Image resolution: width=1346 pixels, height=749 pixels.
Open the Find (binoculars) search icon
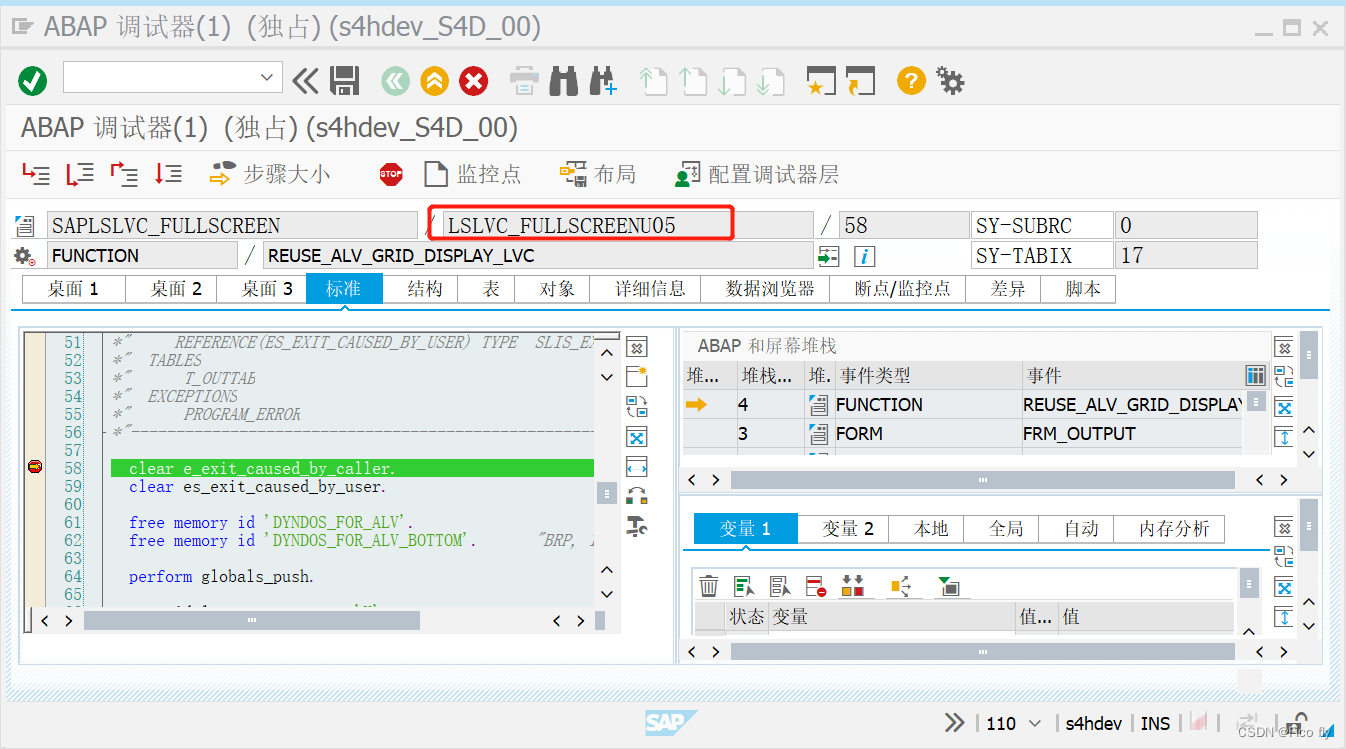point(564,80)
